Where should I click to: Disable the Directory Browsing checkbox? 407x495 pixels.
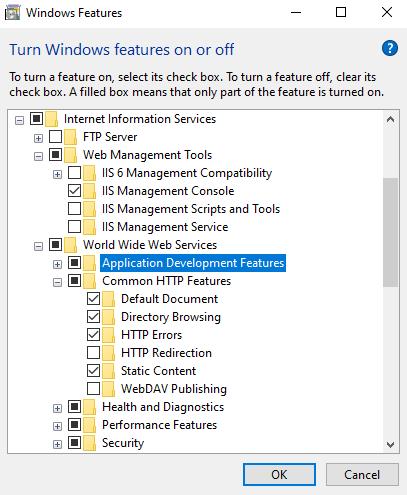[93, 316]
